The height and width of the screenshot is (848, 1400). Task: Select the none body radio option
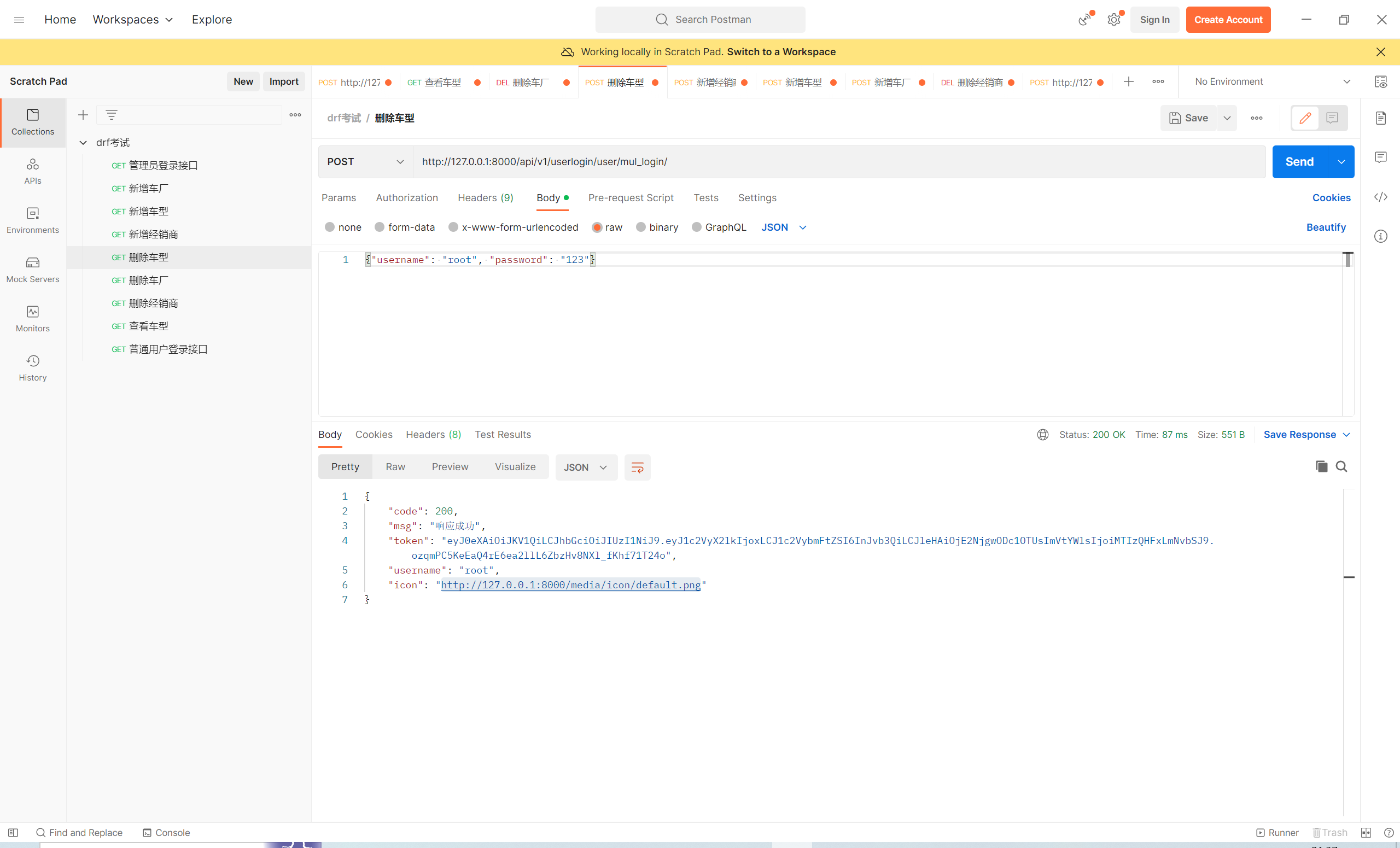pos(330,227)
